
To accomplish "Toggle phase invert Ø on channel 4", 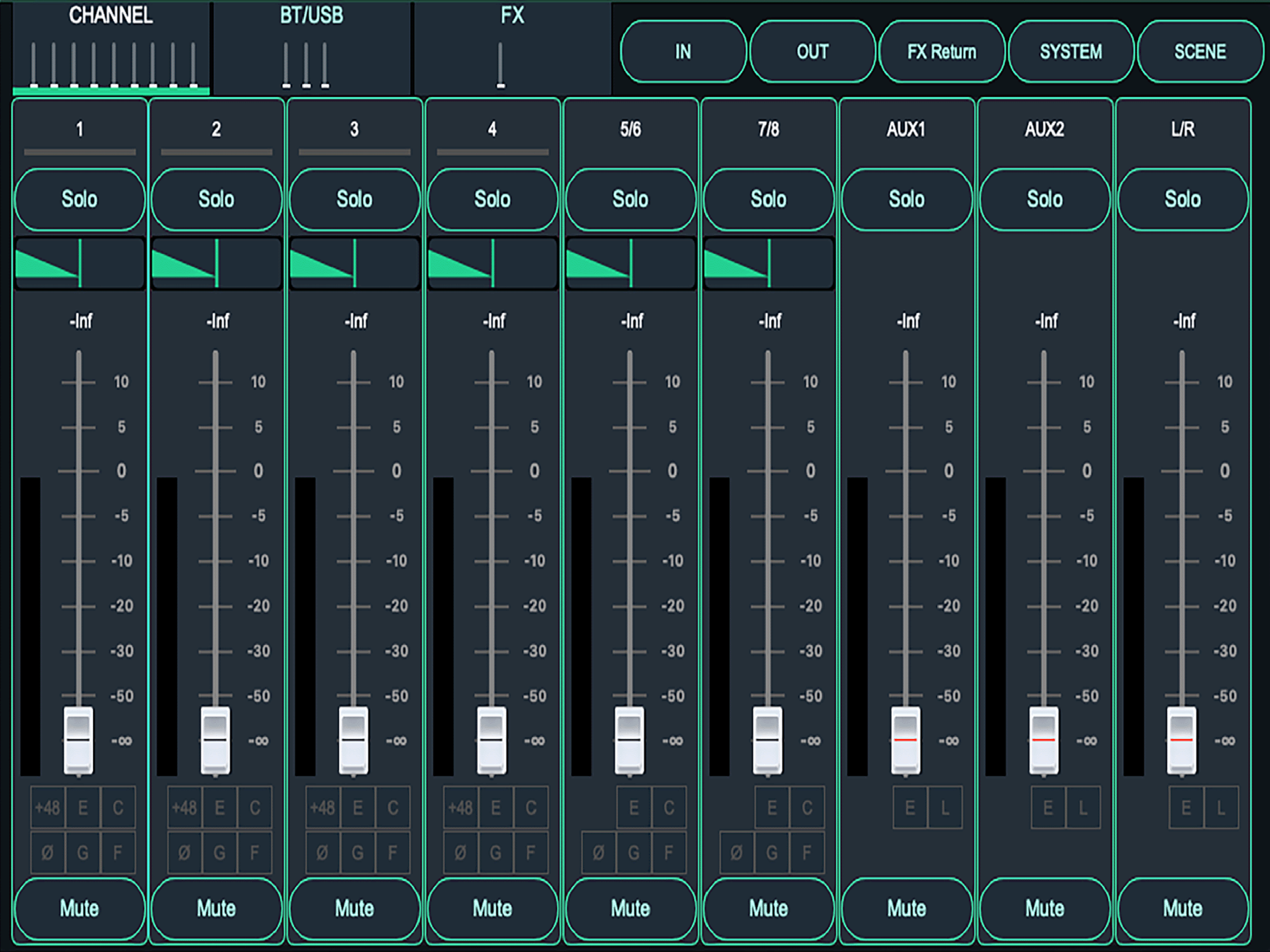I will pos(461,853).
